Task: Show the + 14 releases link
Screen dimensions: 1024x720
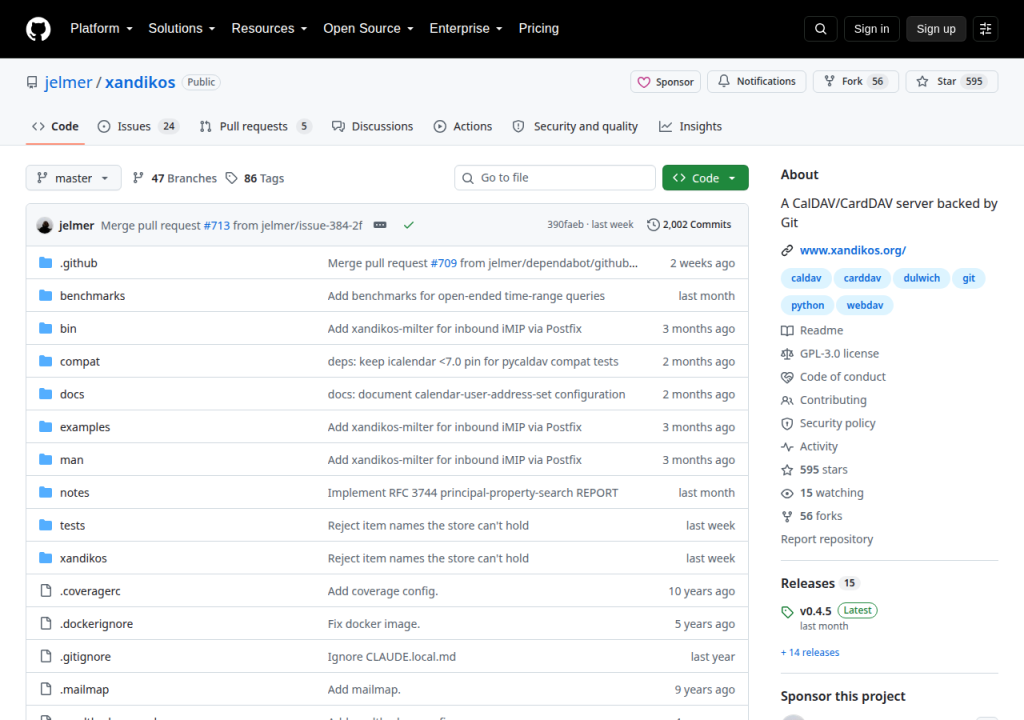Action: point(810,652)
